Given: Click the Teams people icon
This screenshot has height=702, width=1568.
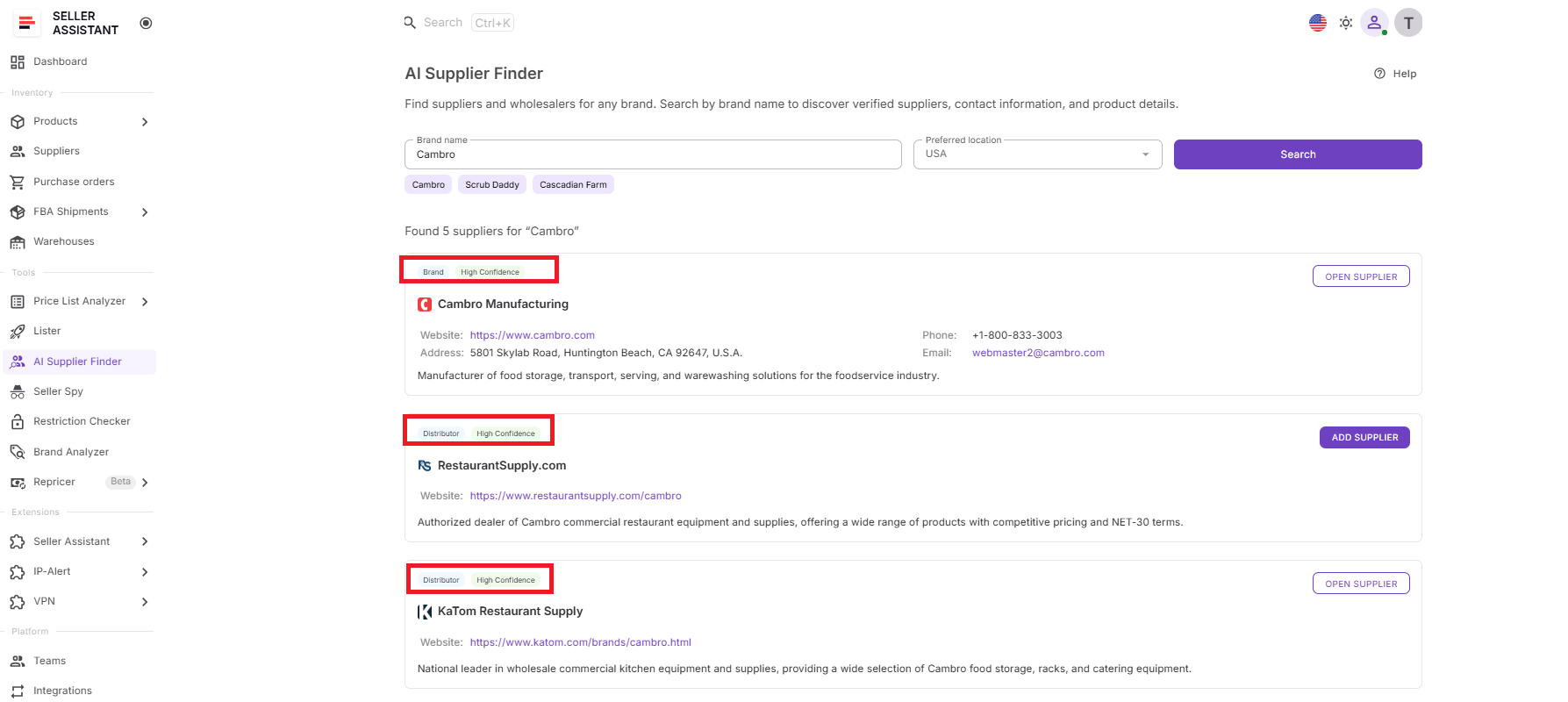Looking at the screenshot, I should 18,662.
